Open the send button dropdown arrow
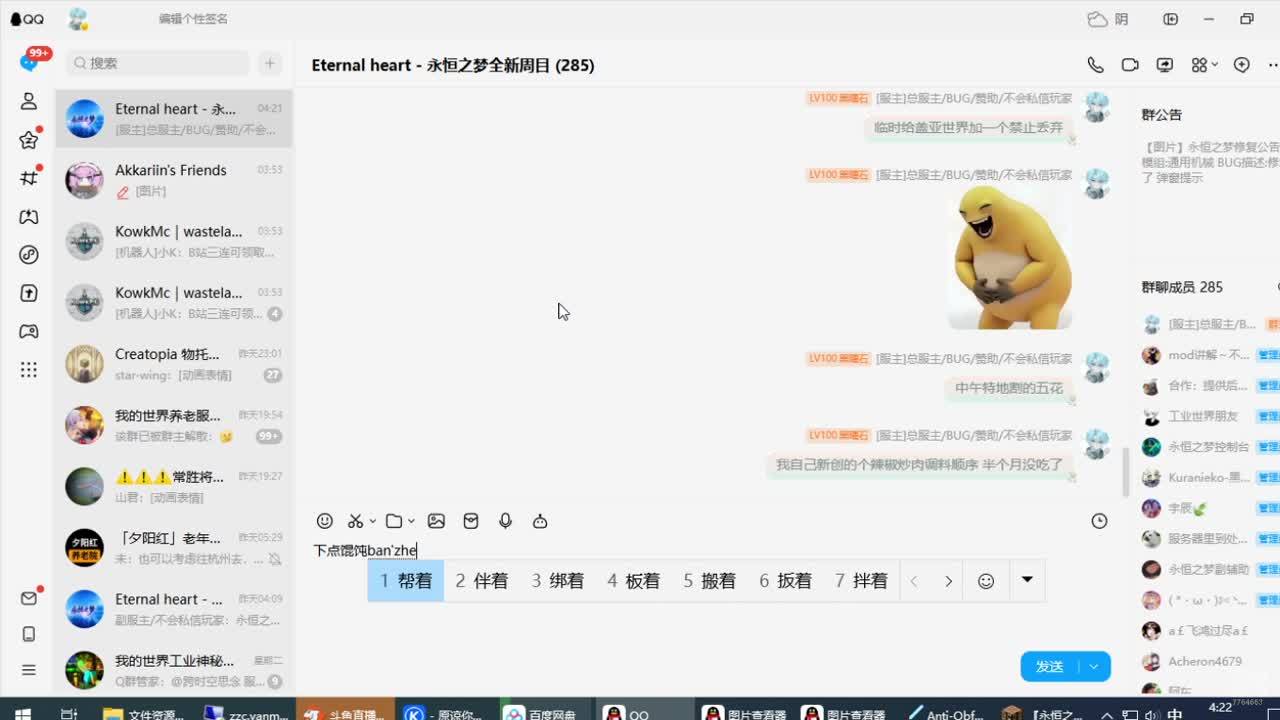The width and height of the screenshot is (1280, 720). point(1094,666)
